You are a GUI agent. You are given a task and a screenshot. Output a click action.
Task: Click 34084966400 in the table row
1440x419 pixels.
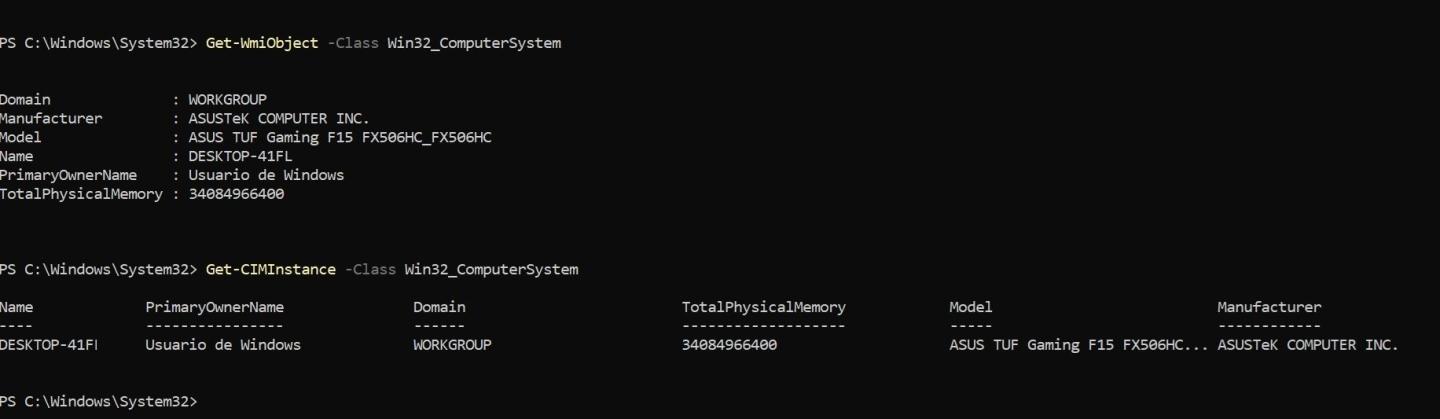(x=729, y=345)
